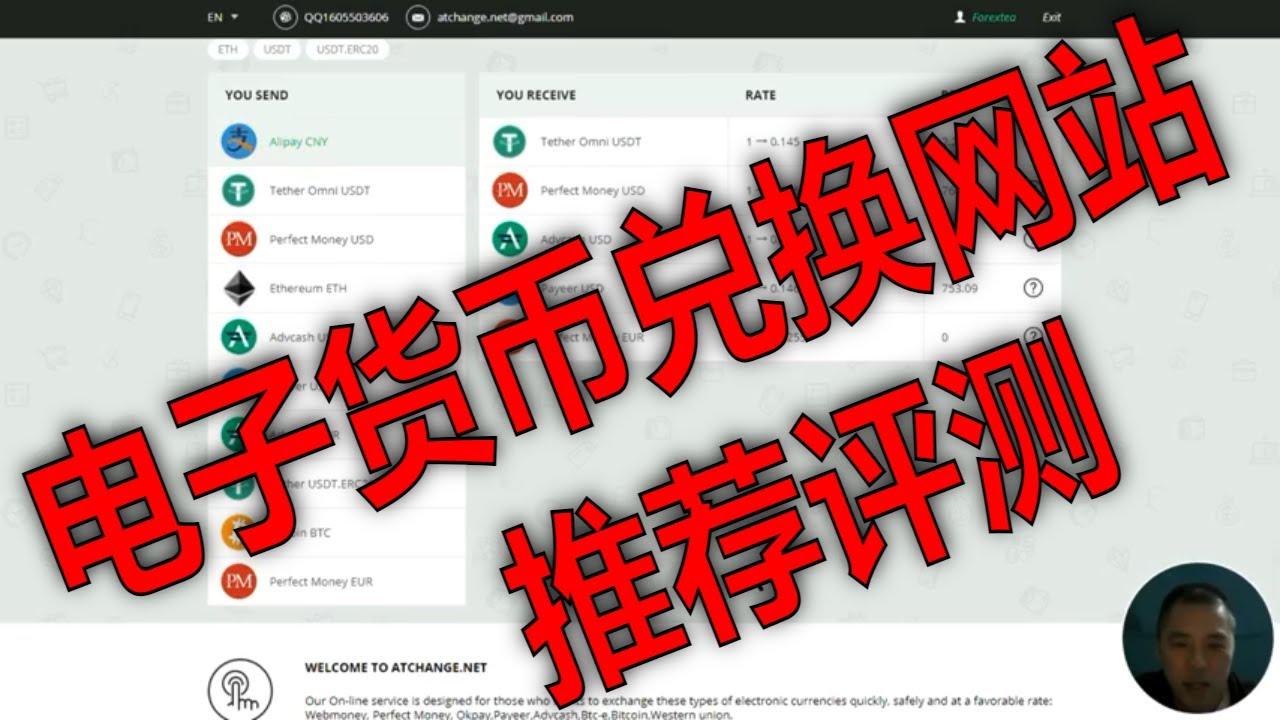The image size is (1280, 720).
Task: Click the touch-hand icon beside Welcome text
Action: coord(239,688)
